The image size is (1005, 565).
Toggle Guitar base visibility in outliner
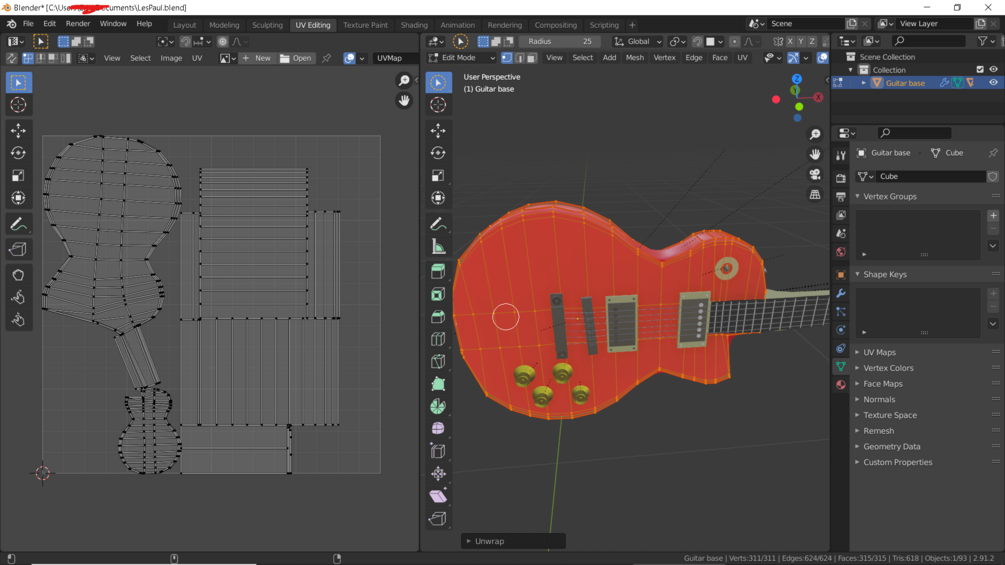pos(993,83)
